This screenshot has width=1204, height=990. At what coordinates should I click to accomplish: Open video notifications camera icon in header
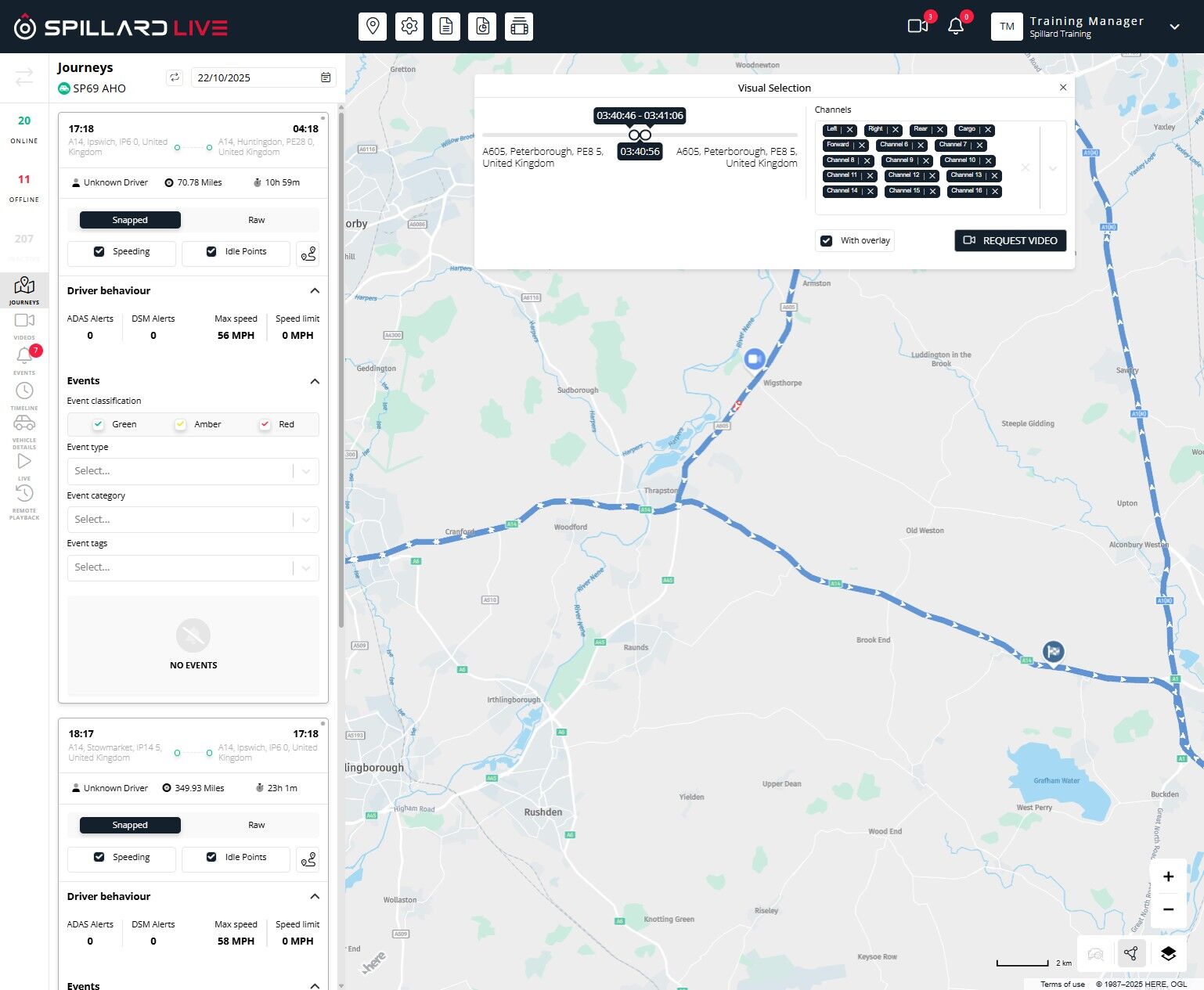pyautogui.click(x=917, y=26)
